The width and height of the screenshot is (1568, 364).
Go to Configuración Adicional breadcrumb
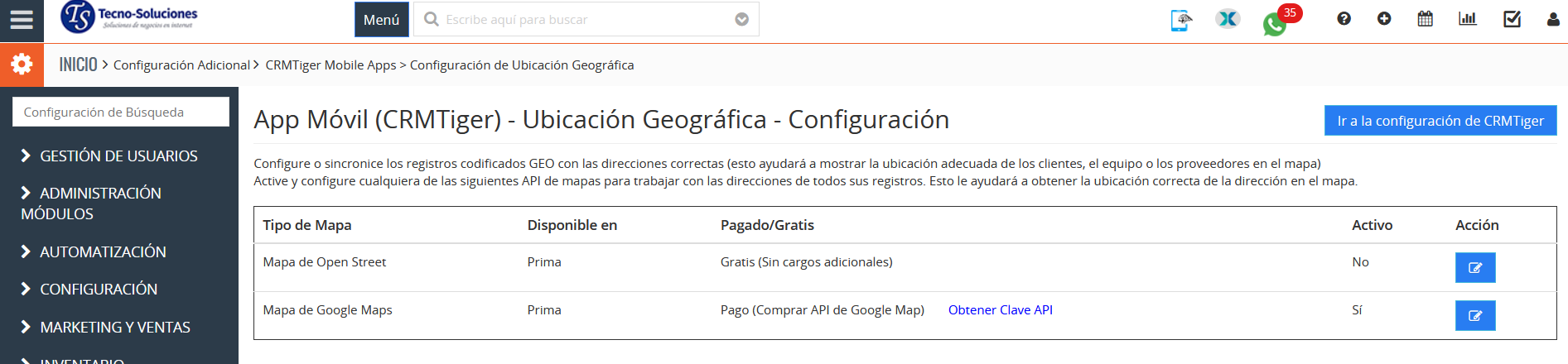(181, 65)
